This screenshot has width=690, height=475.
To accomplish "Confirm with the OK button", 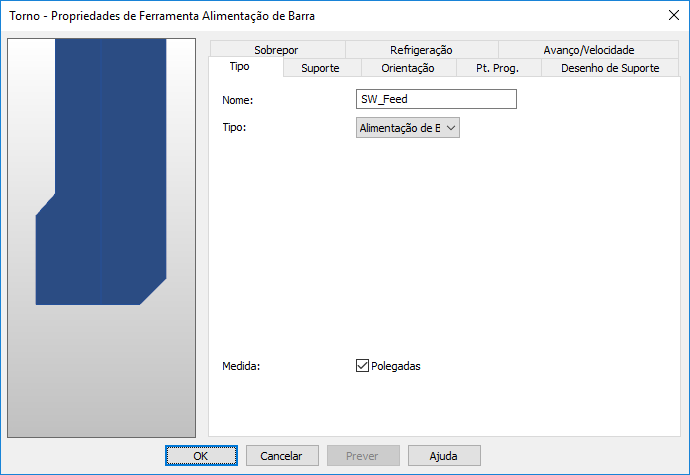I will click(201, 456).
